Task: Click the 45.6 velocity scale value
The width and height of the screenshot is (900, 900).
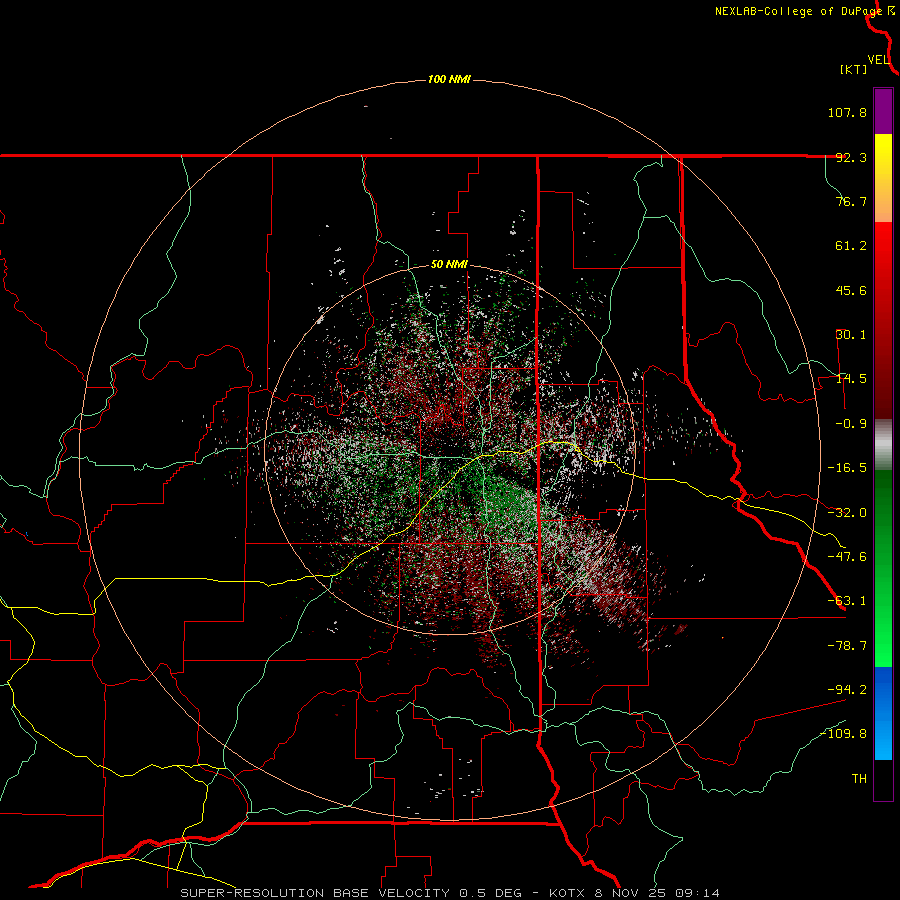Action: point(851,290)
